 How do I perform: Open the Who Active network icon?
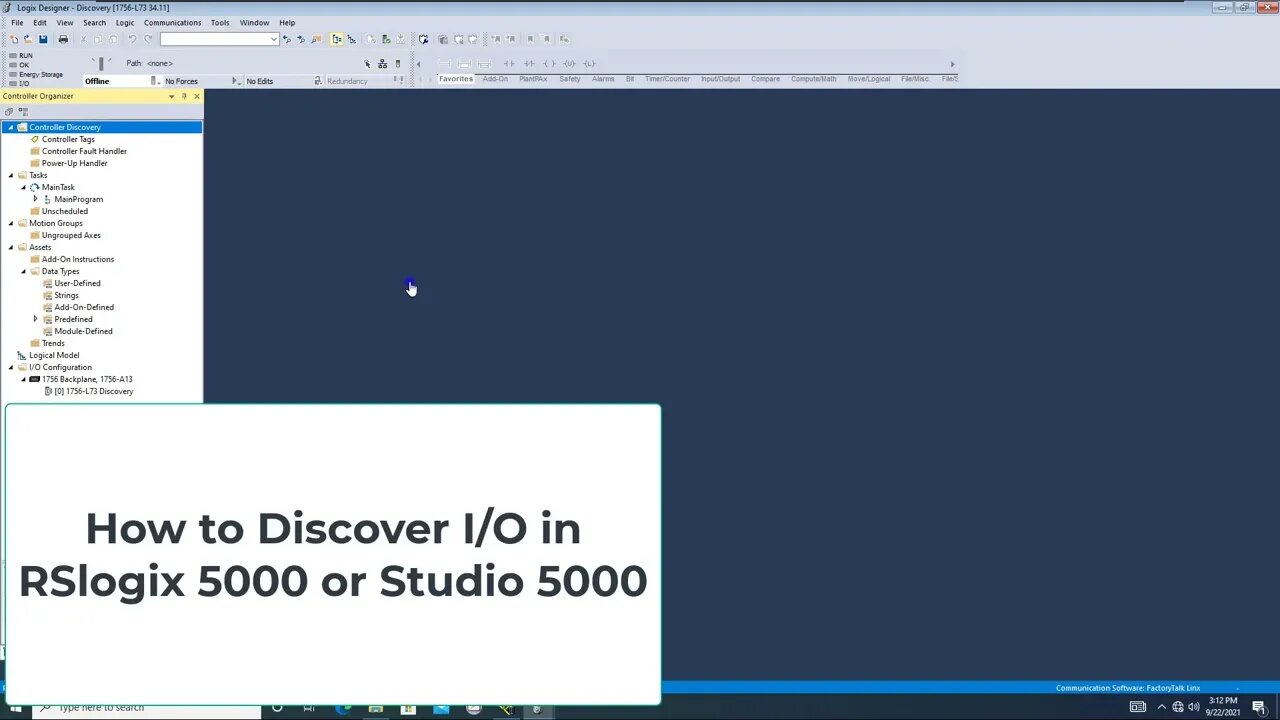tap(382, 63)
